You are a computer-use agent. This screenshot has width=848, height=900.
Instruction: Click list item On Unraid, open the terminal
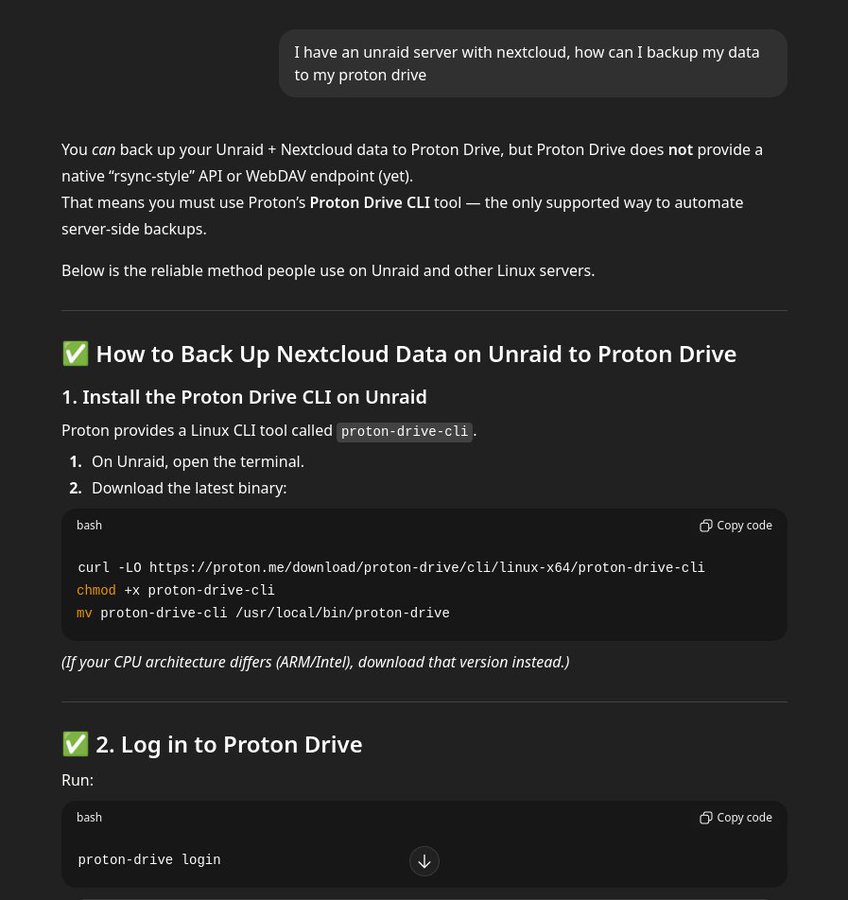pyautogui.click(x=197, y=461)
